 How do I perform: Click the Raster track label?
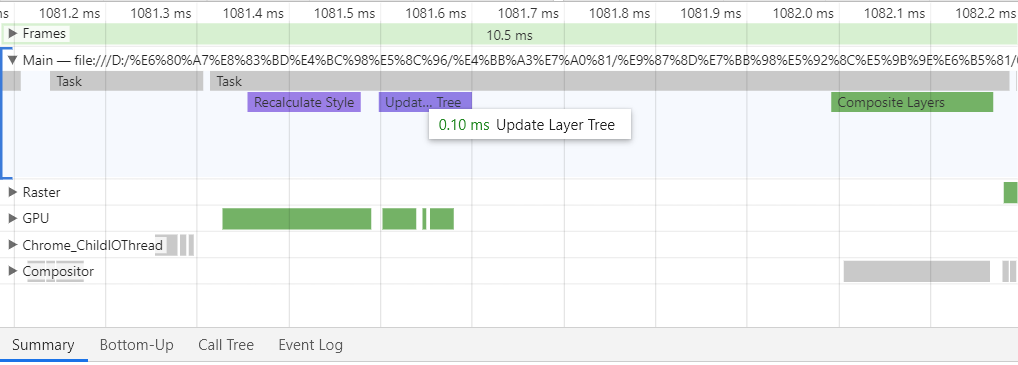click(x=42, y=192)
